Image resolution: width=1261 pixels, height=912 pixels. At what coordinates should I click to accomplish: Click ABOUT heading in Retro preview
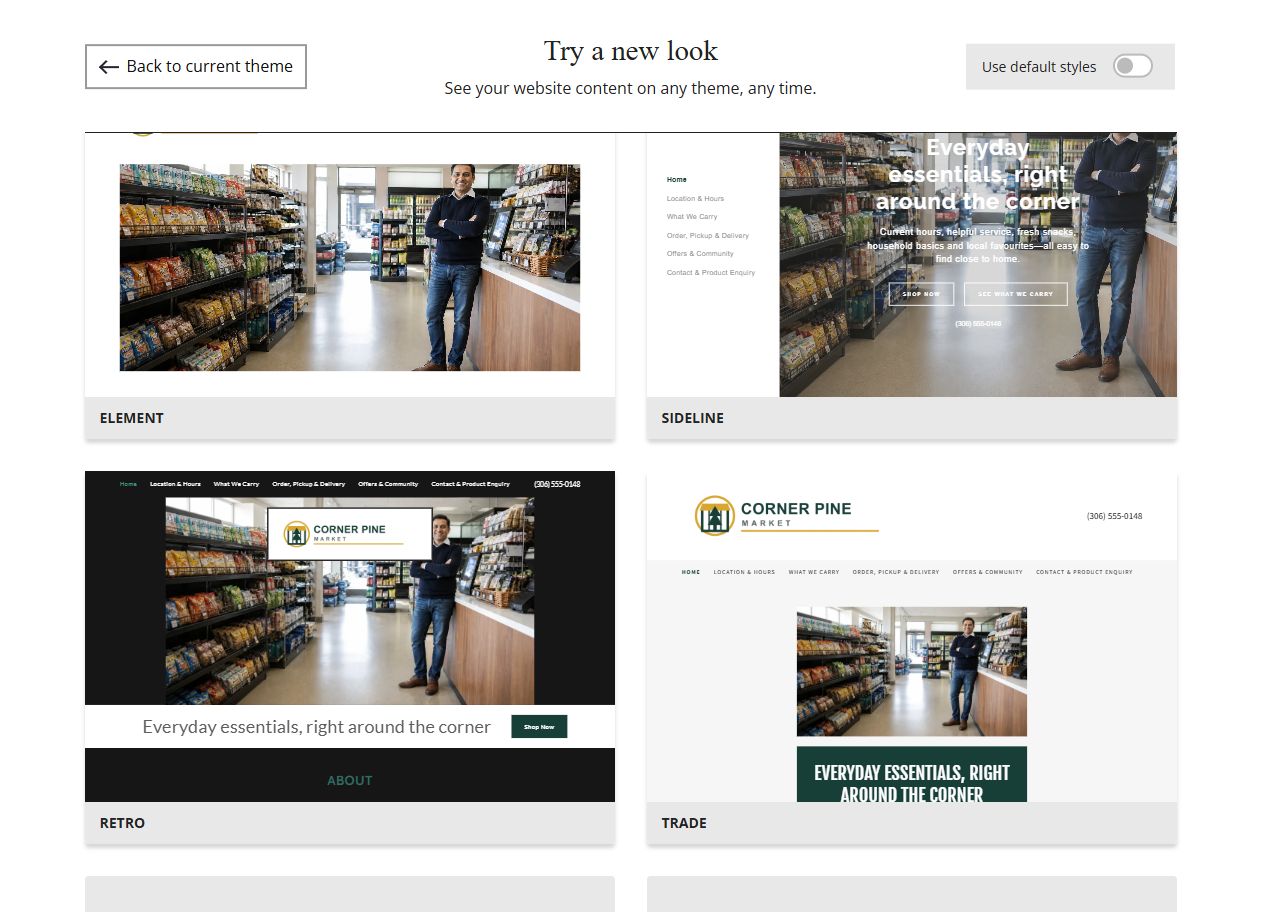click(x=350, y=780)
